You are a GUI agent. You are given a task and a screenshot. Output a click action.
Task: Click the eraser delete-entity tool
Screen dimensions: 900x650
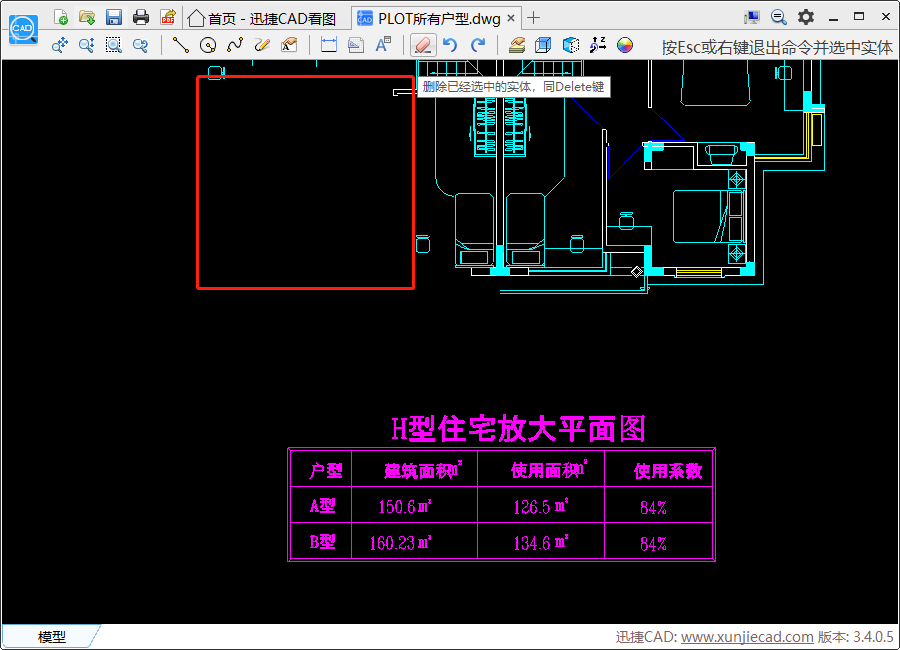(423, 45)
